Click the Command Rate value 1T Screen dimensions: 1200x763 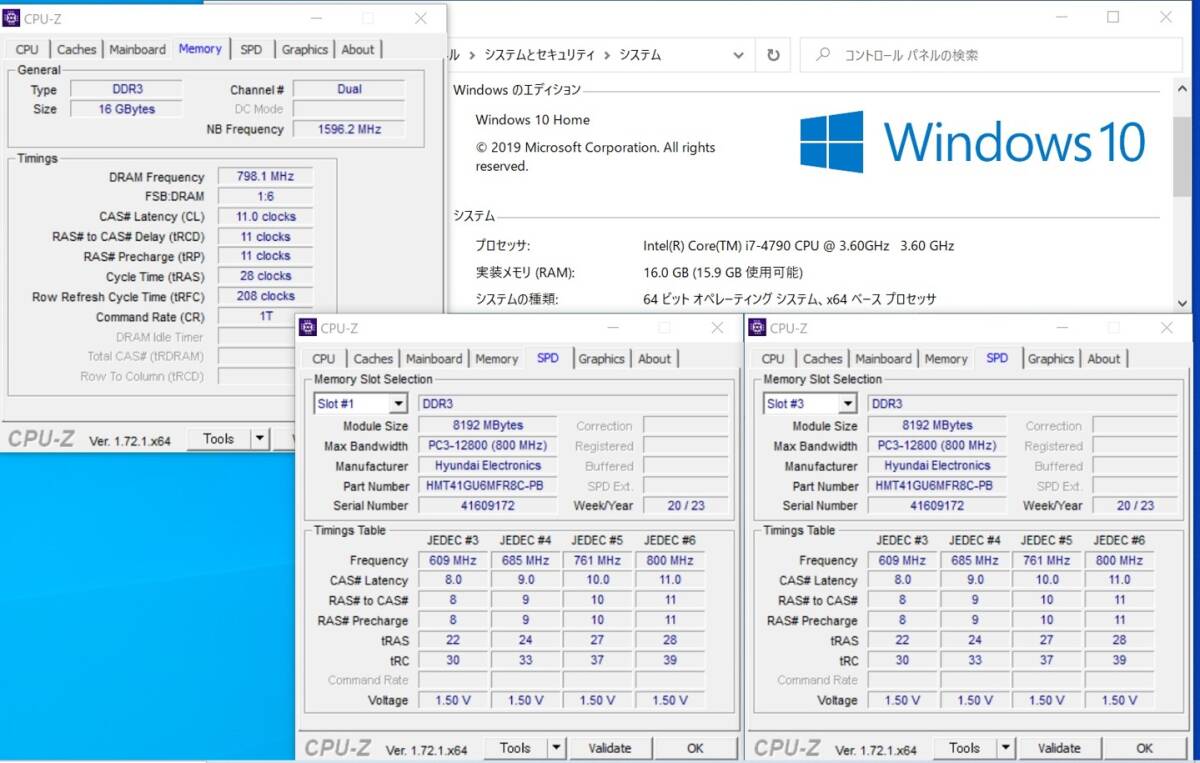pyautogui.click(x=265, y=316)
